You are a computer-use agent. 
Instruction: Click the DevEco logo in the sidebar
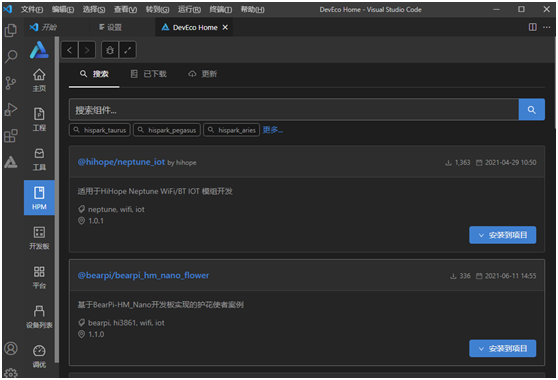coord(39,50)
